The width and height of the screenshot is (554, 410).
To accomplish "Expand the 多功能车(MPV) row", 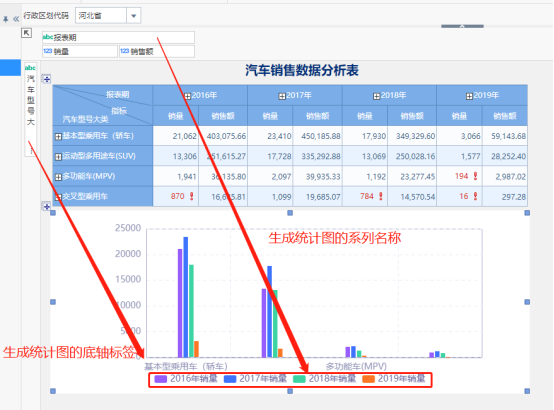I will coord(58,177).
